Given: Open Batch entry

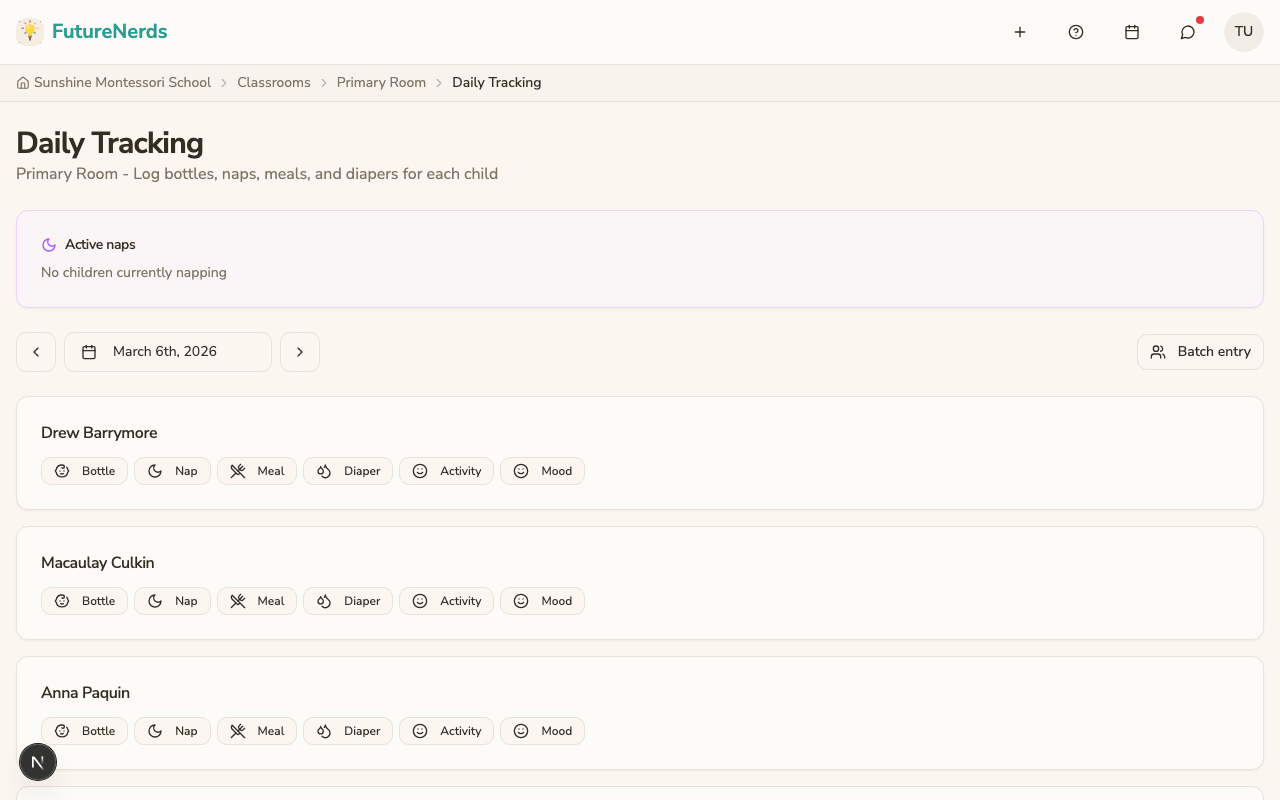Looking at the screenshot, I should pos(1200,352).
